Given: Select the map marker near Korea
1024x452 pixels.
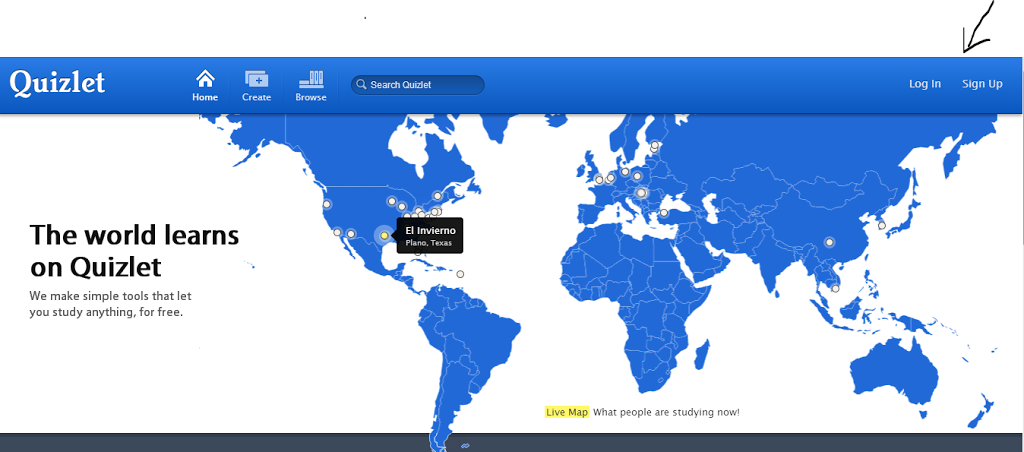Looking at the screenshot, I should (881, 226).
